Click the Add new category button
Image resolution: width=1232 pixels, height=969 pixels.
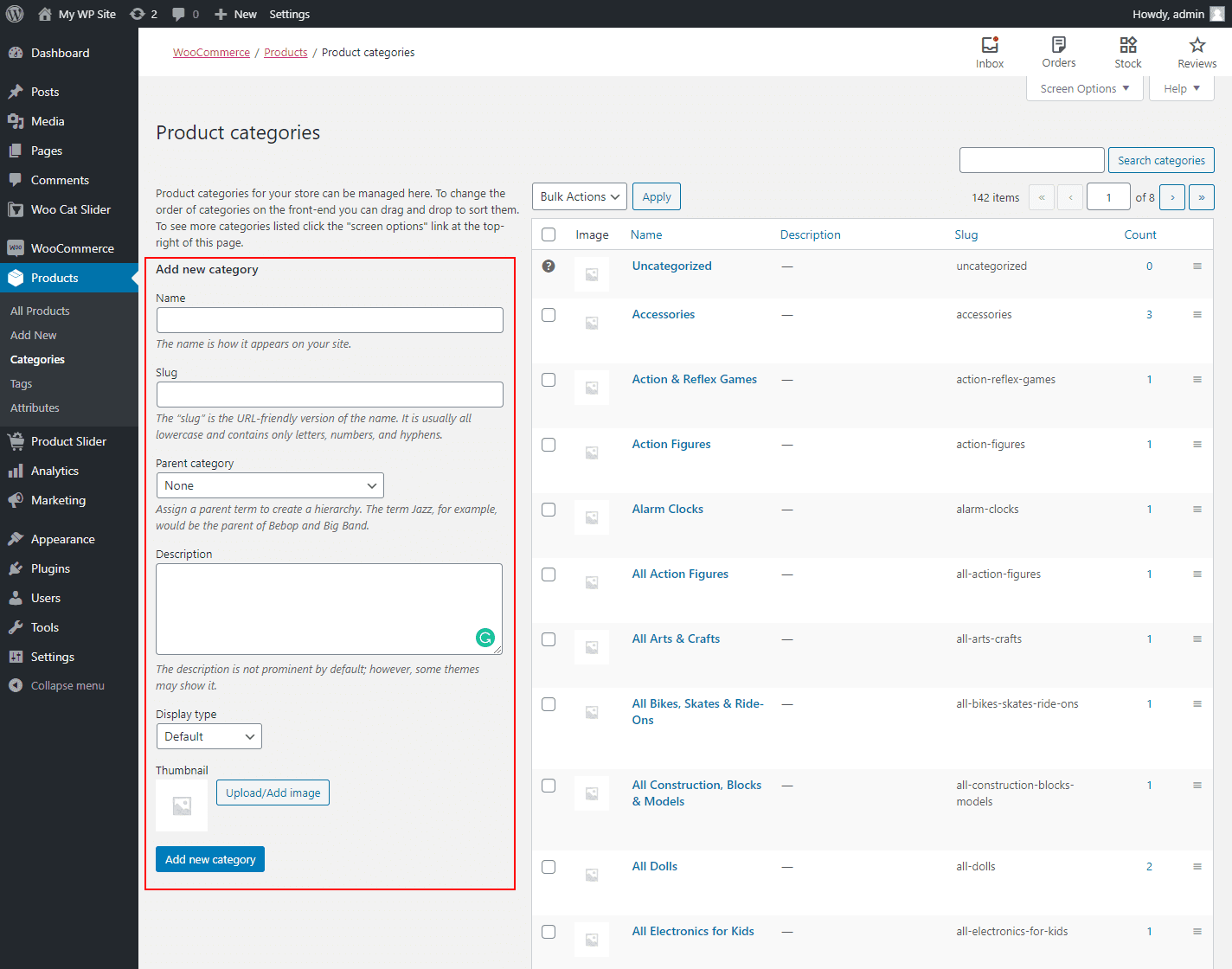pyautogui.click(x=210, y=859)
